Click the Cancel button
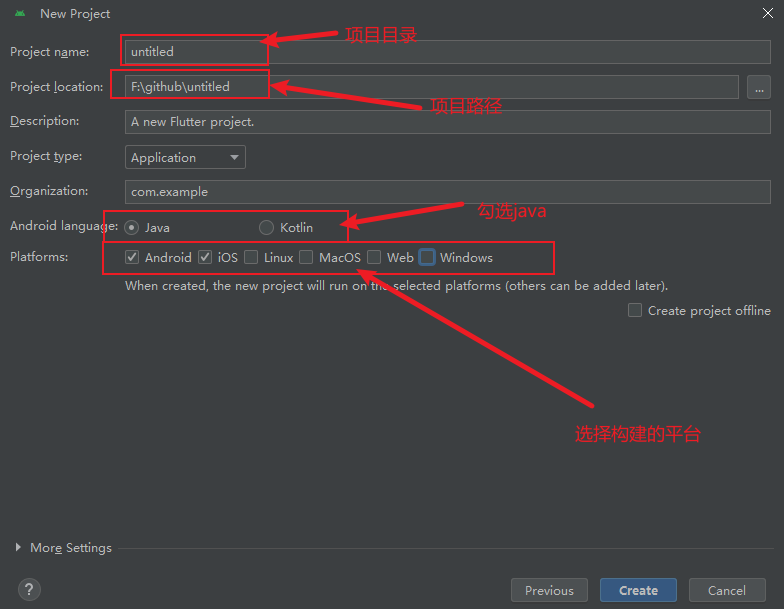This screenshot has width=784, height=609. pos(727,590)
